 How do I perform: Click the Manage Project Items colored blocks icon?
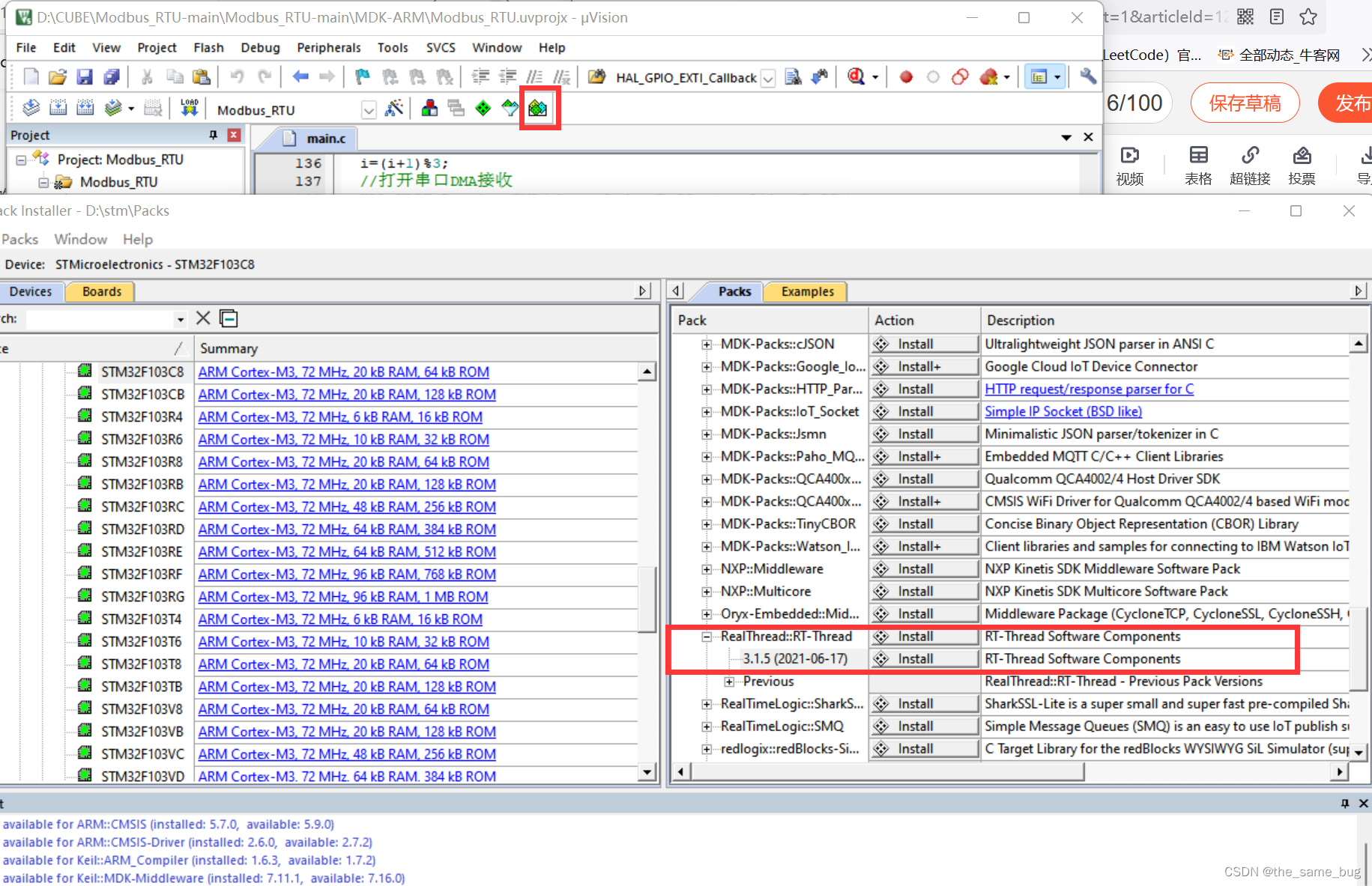coord(429,109)
